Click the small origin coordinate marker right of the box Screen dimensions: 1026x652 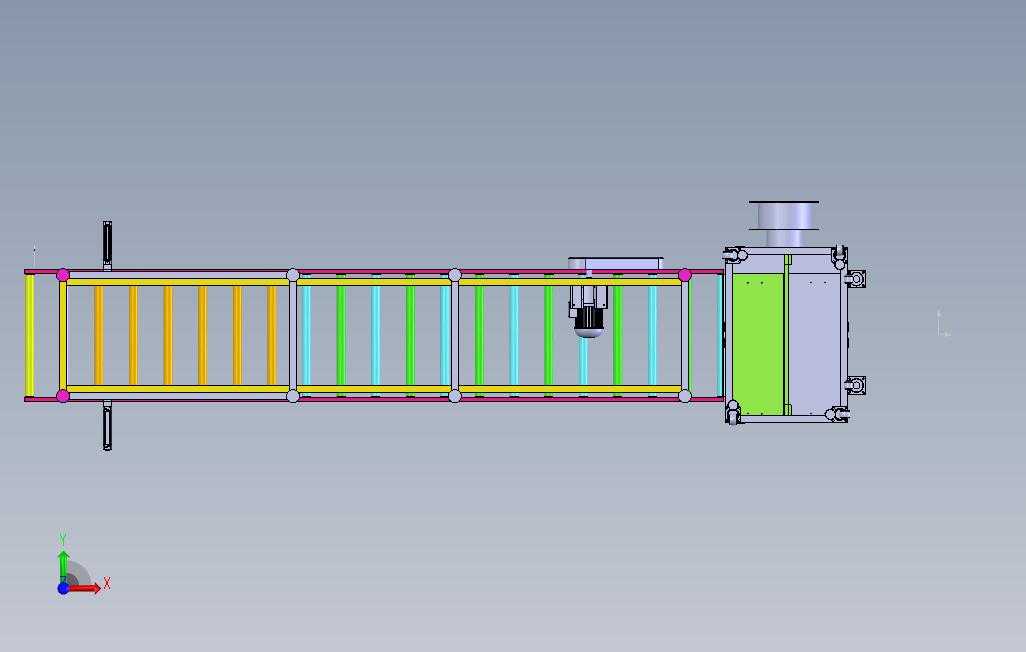(944, 324)
